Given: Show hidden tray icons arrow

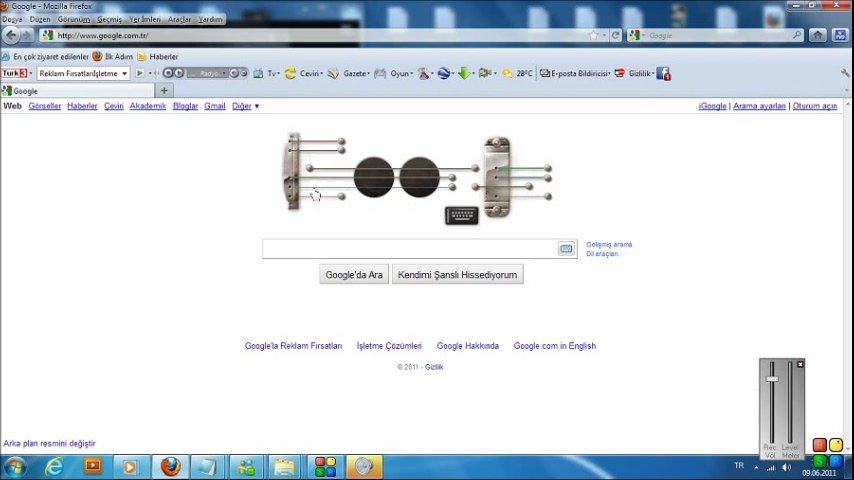Looking at the screenshot, I should (x=756, y=467).
